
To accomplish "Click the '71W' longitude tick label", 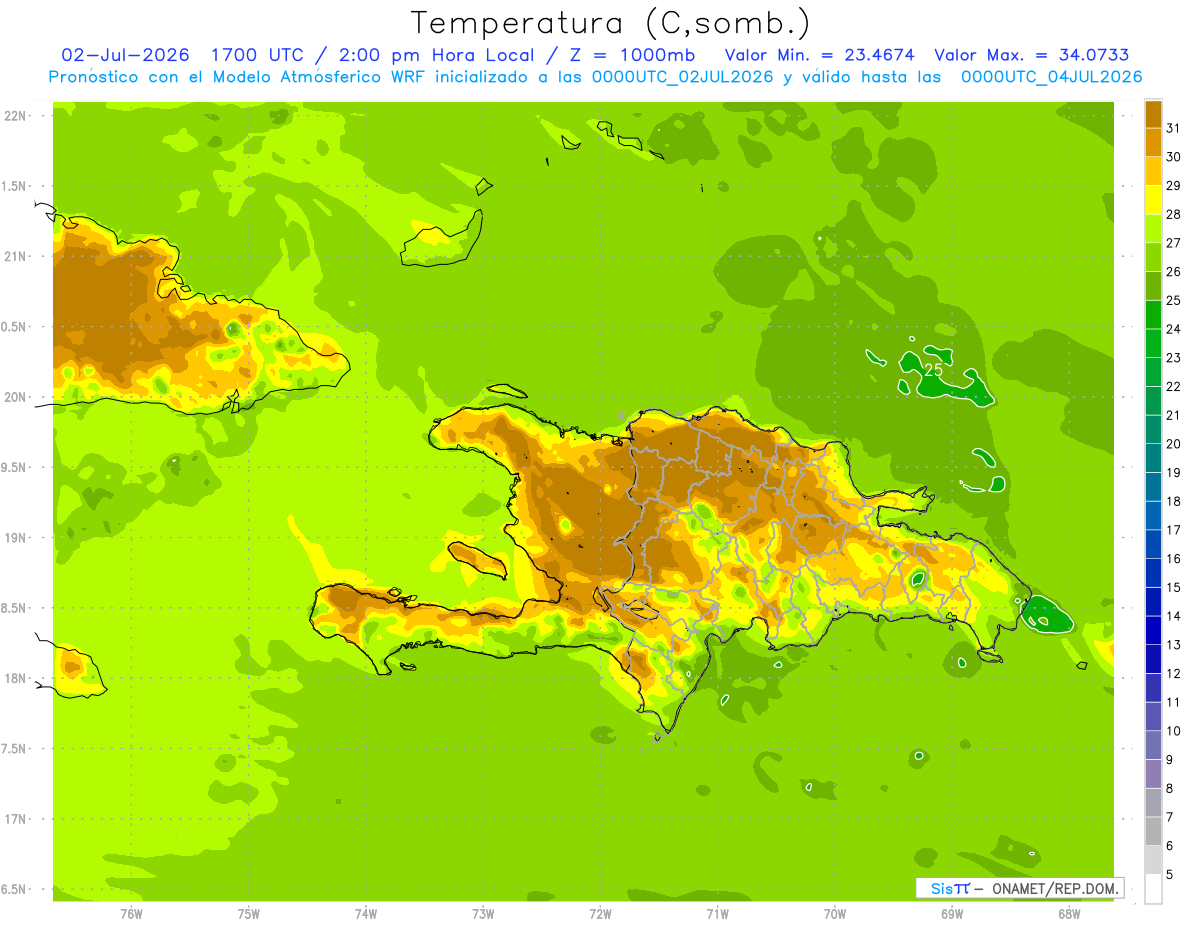I will pos(717,913).
